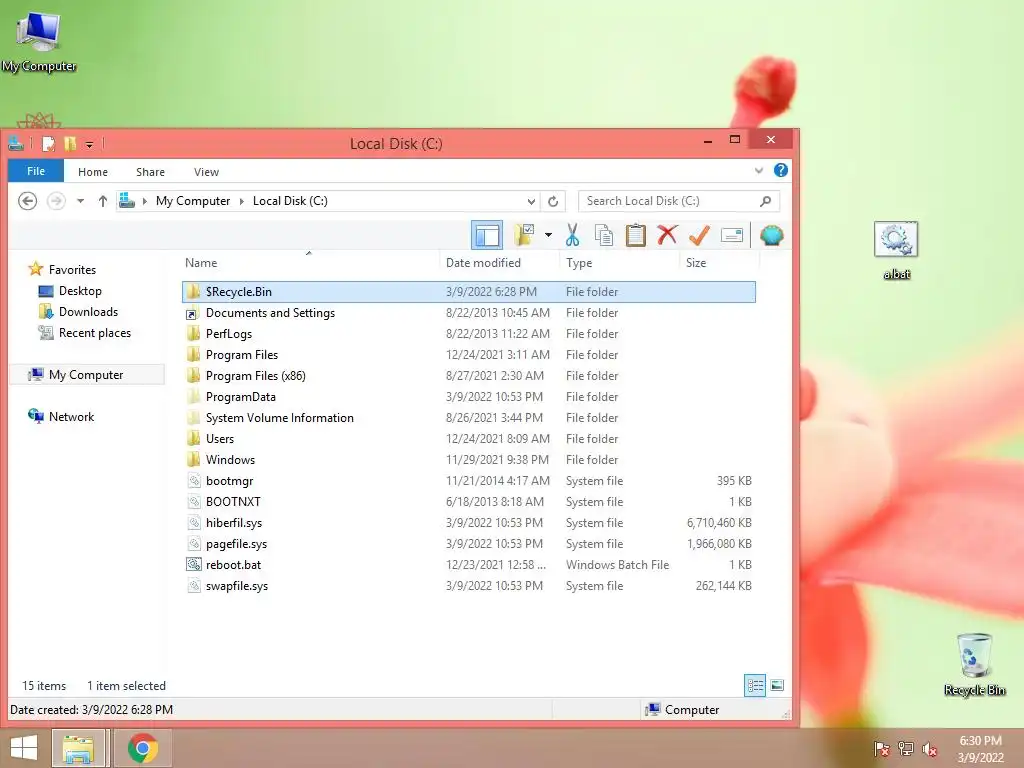
Task: Switch to the View ribbon tab
Action: 206,172
